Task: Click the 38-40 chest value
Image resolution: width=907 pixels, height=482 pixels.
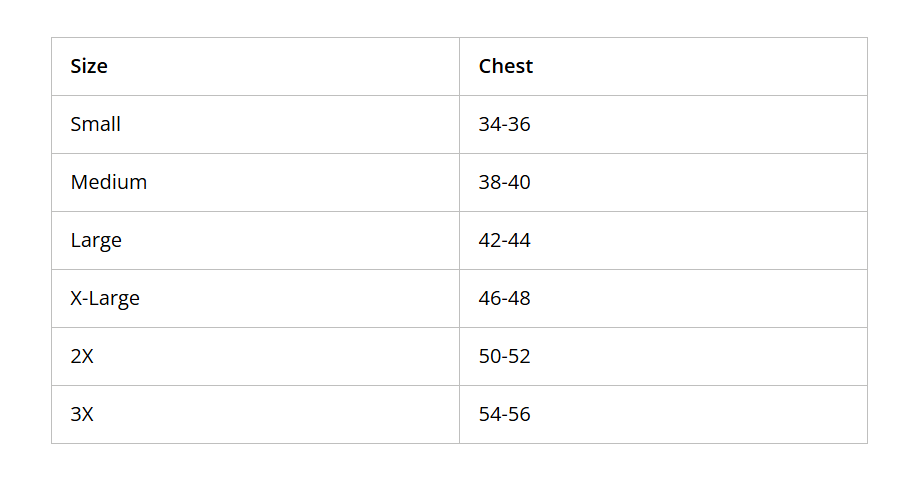Action: coord(504,182)
